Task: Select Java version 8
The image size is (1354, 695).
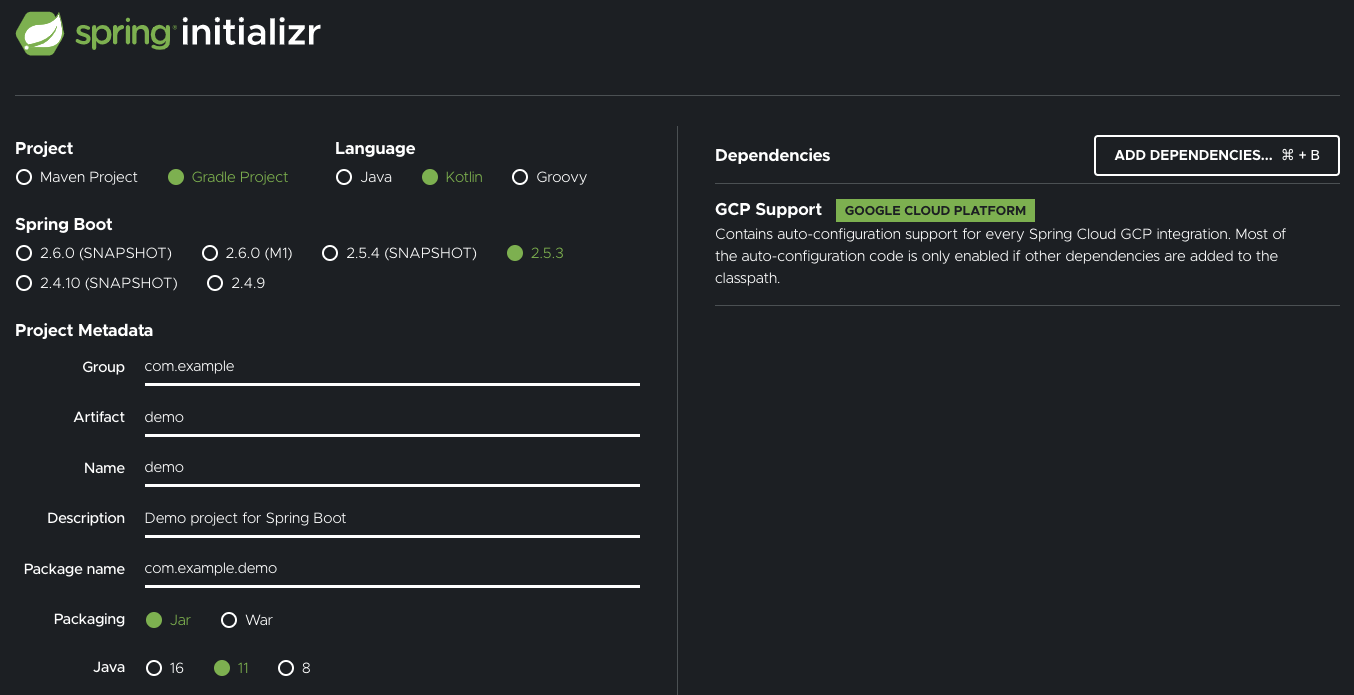Action: point(294,668)
